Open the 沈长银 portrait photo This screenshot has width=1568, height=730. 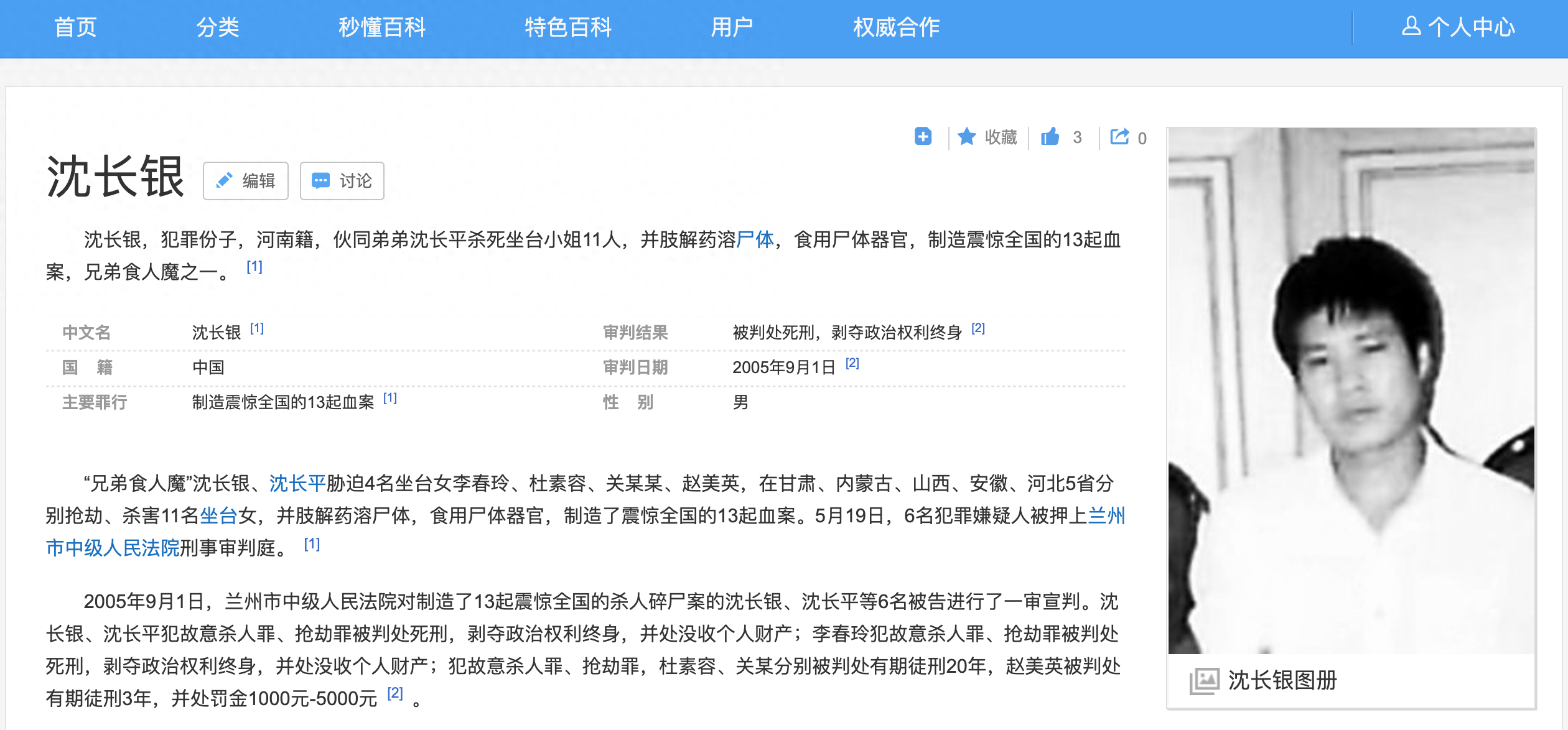tap(1351, 390)
